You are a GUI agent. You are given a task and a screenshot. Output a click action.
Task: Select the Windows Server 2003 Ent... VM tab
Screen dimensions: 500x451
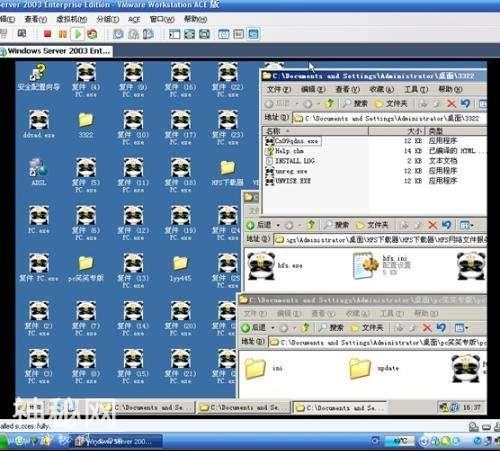pyautogui.click(x=56, y=51)
